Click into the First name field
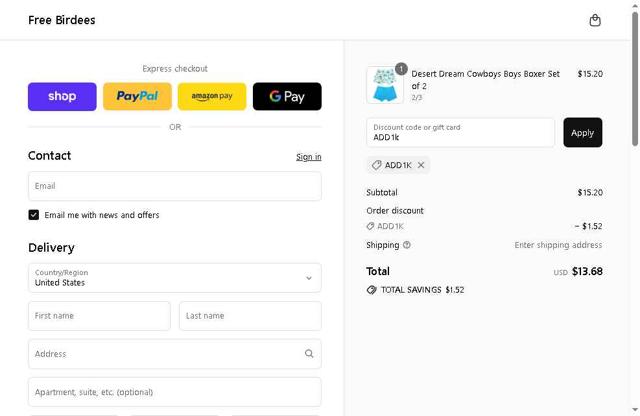The width and height of the screenshot is (640, 416). (x=99, y=316)
